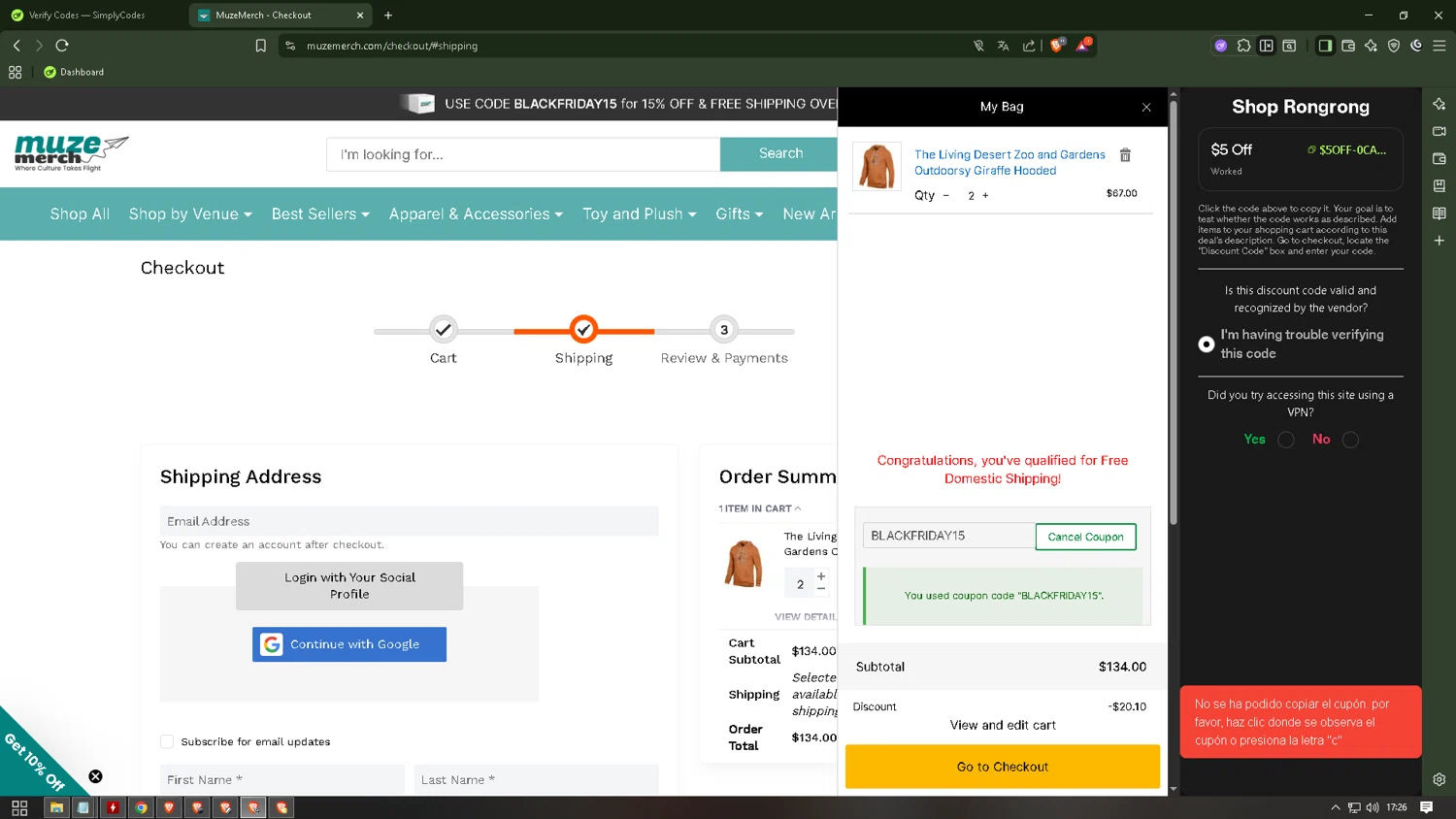Open the sidebar bookmarks icon

(x=1439, y=185)
